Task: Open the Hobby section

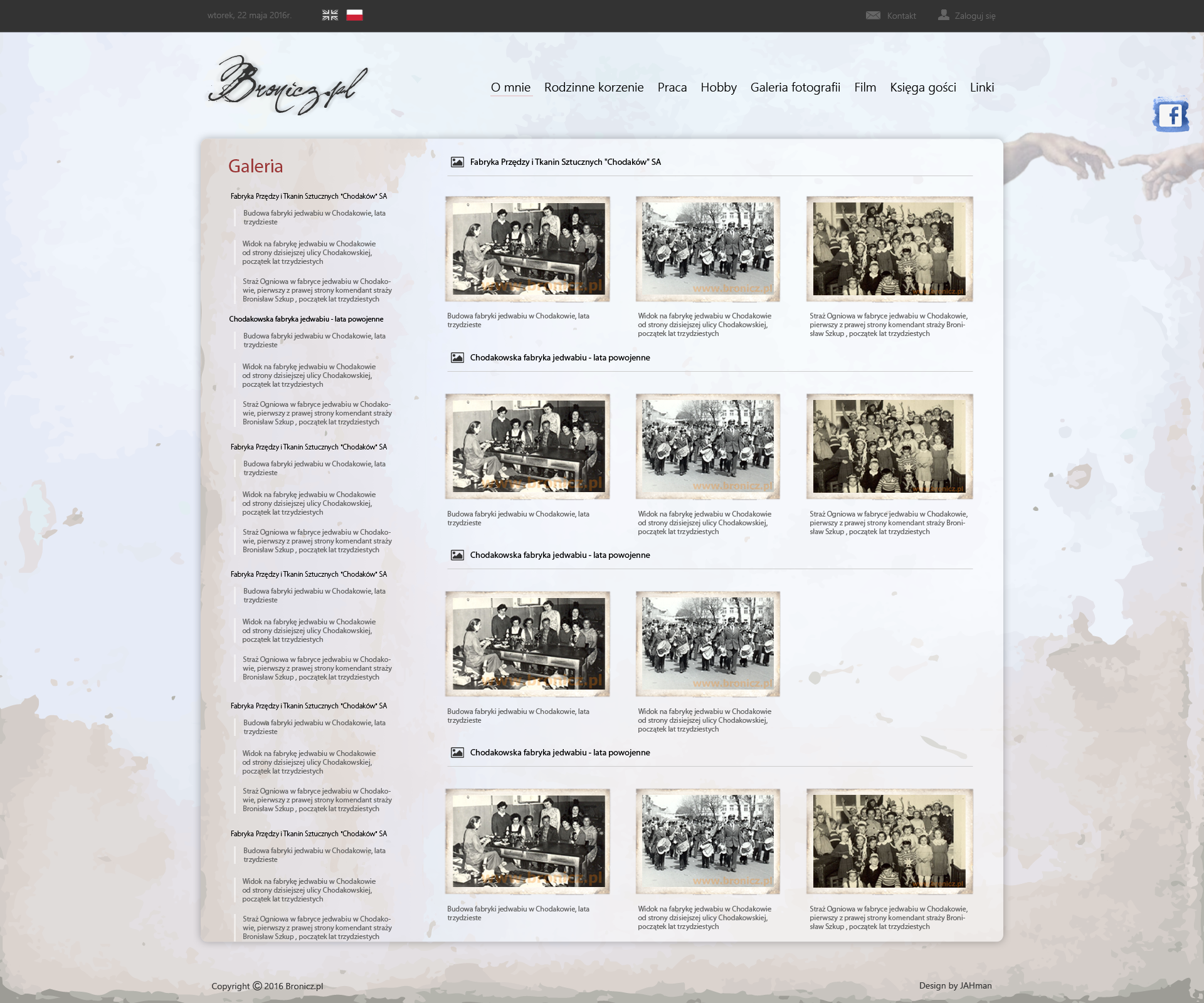Action: point(719,87)
